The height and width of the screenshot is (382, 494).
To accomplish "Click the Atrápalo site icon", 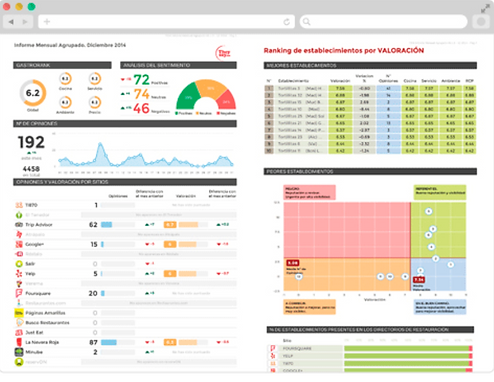I will point(19,234).
